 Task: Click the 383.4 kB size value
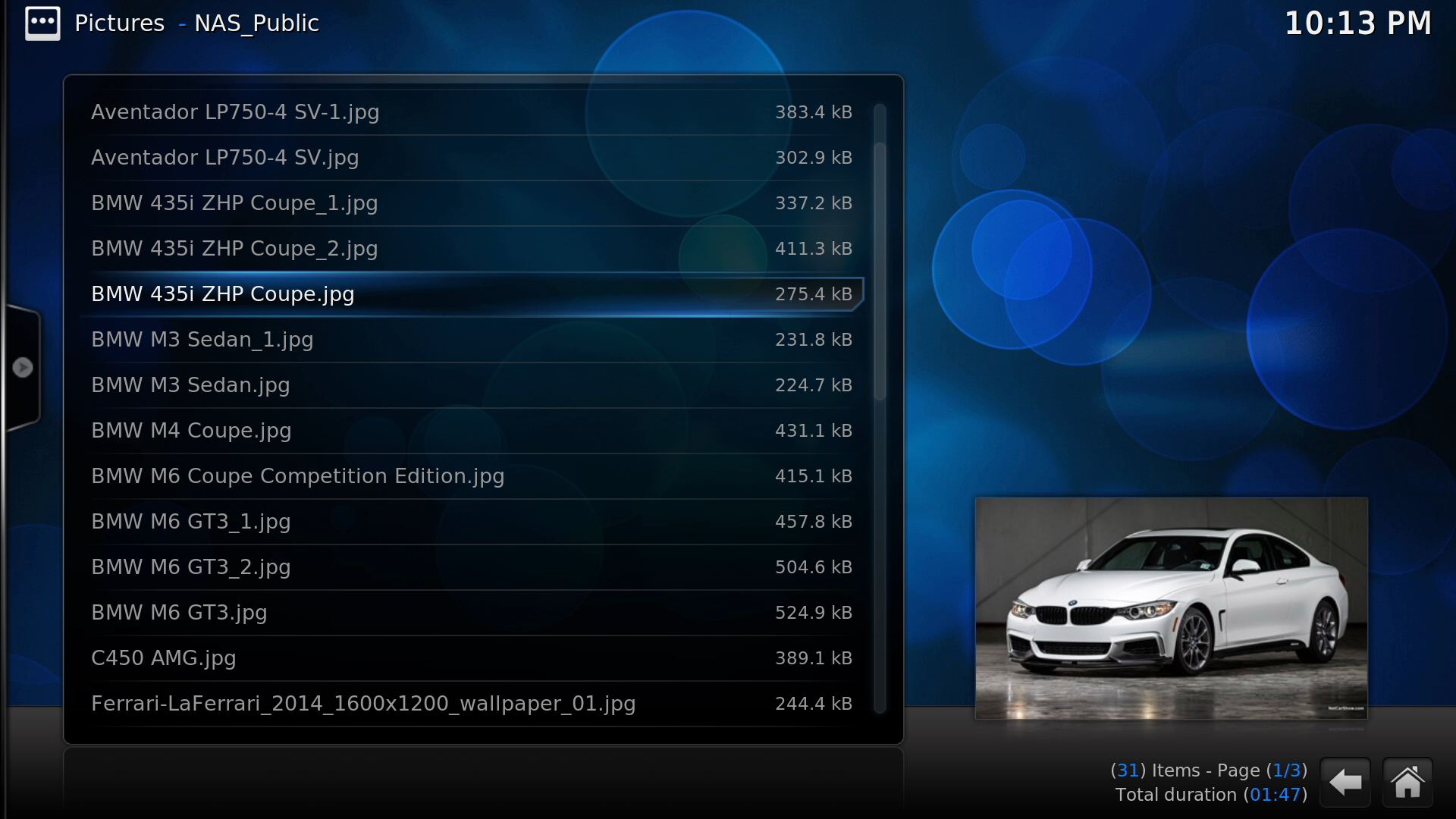pos(813,112)
